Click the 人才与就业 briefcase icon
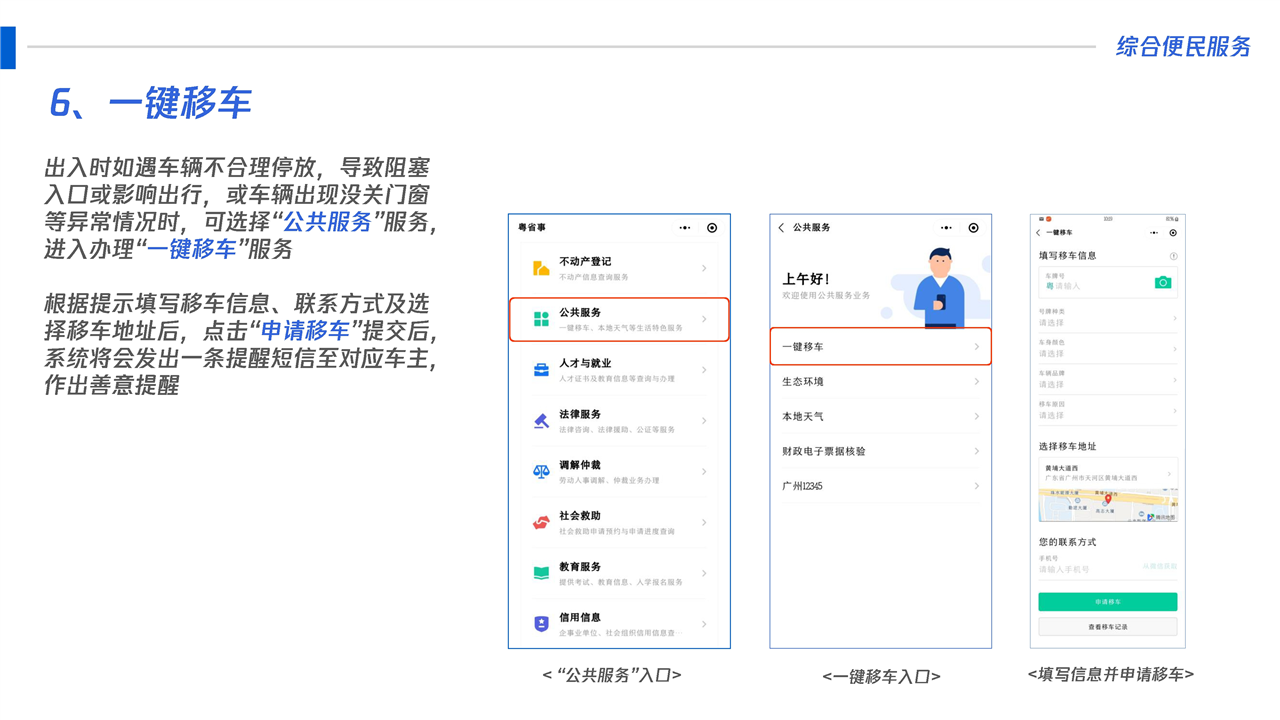This screenshot has height=720, width=1280. pos(541,370)
